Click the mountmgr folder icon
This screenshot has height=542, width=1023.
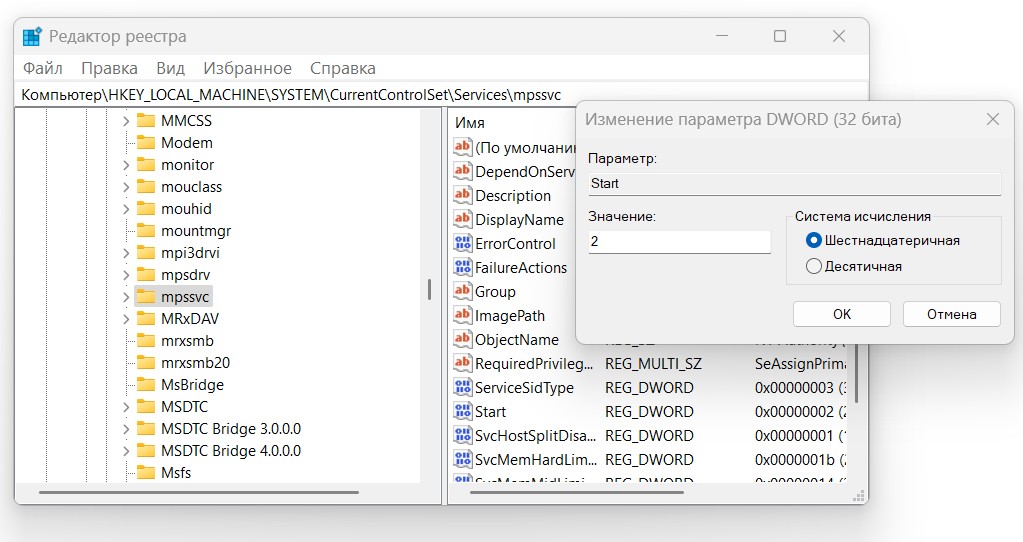pos(145,231)
